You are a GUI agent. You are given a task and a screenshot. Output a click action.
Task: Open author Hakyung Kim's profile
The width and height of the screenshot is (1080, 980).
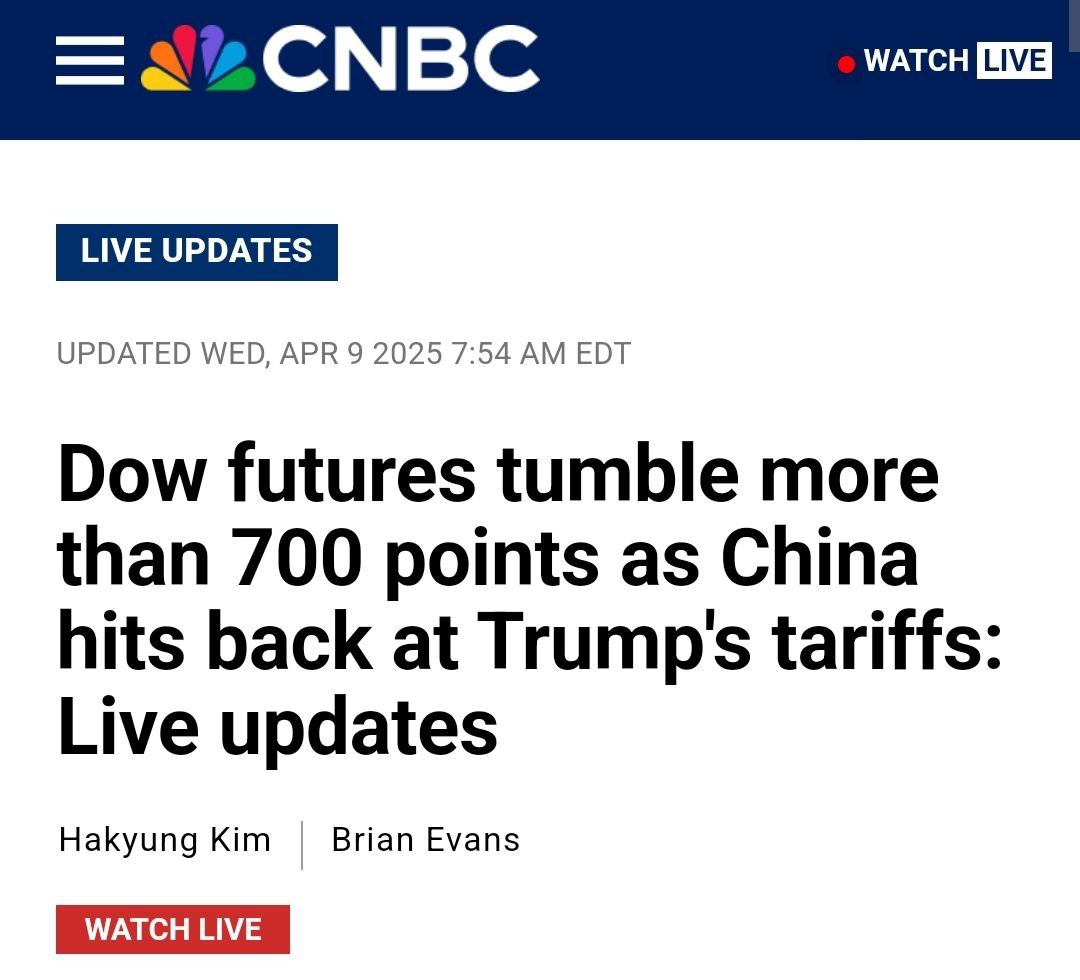[x=165, y=840]
